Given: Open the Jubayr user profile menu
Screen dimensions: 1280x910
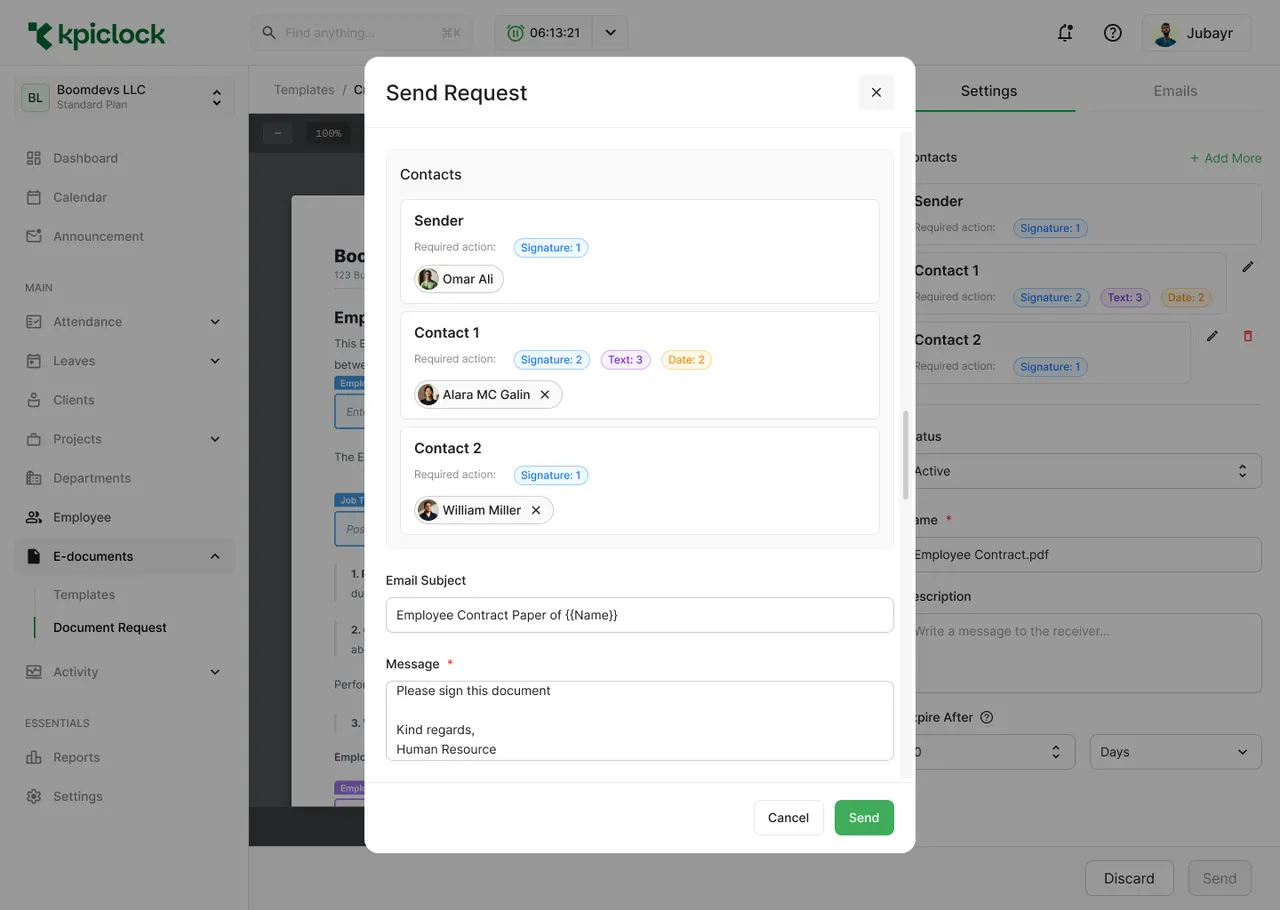Looking at the screenshot, I should coord(1197,33).
